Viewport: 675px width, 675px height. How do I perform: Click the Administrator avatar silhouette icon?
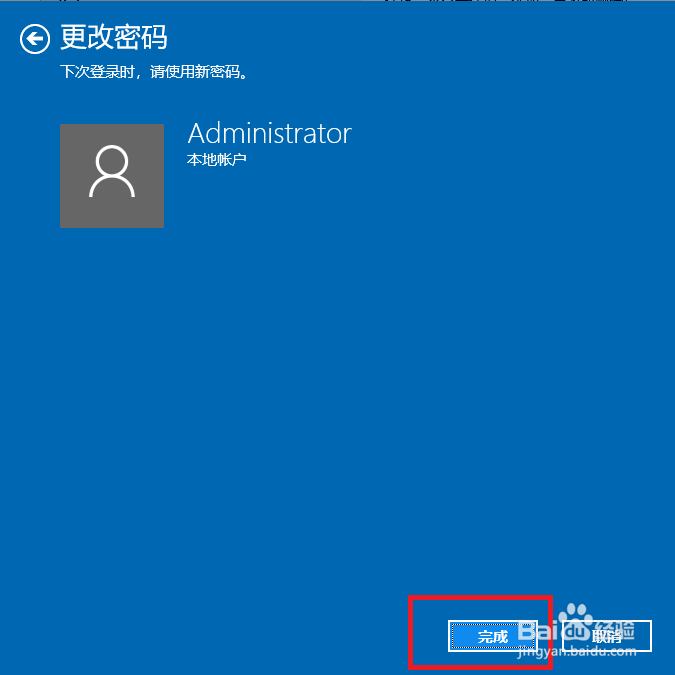tap(112, 171)
